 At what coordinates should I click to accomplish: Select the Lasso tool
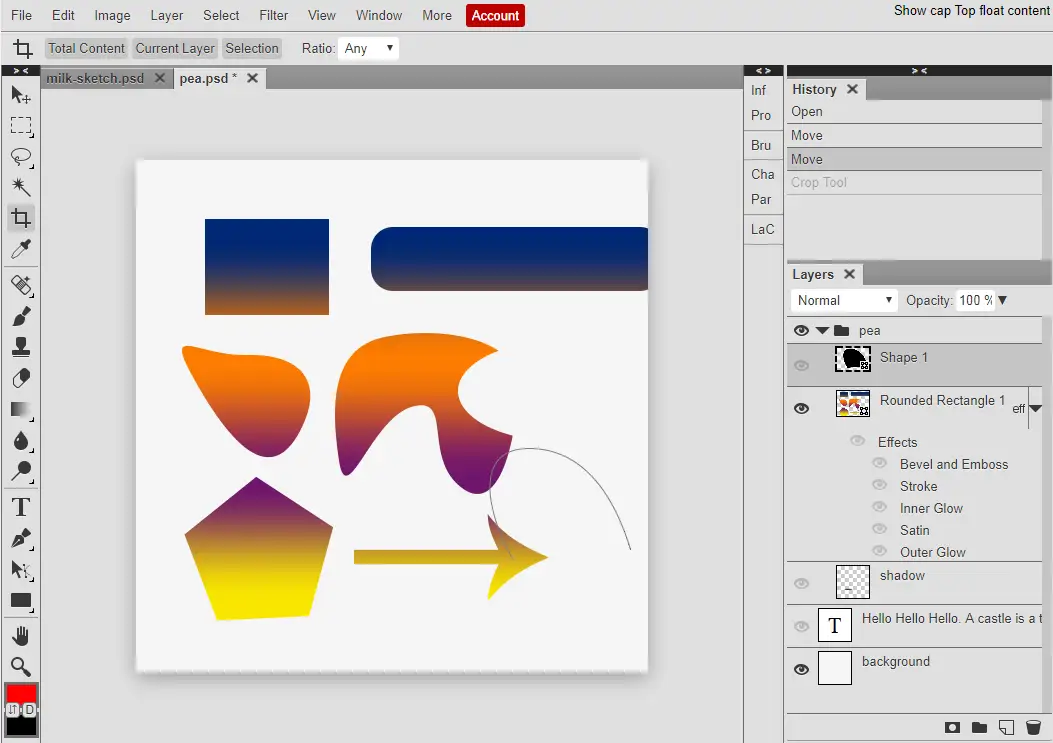click(x=21, y=157)
